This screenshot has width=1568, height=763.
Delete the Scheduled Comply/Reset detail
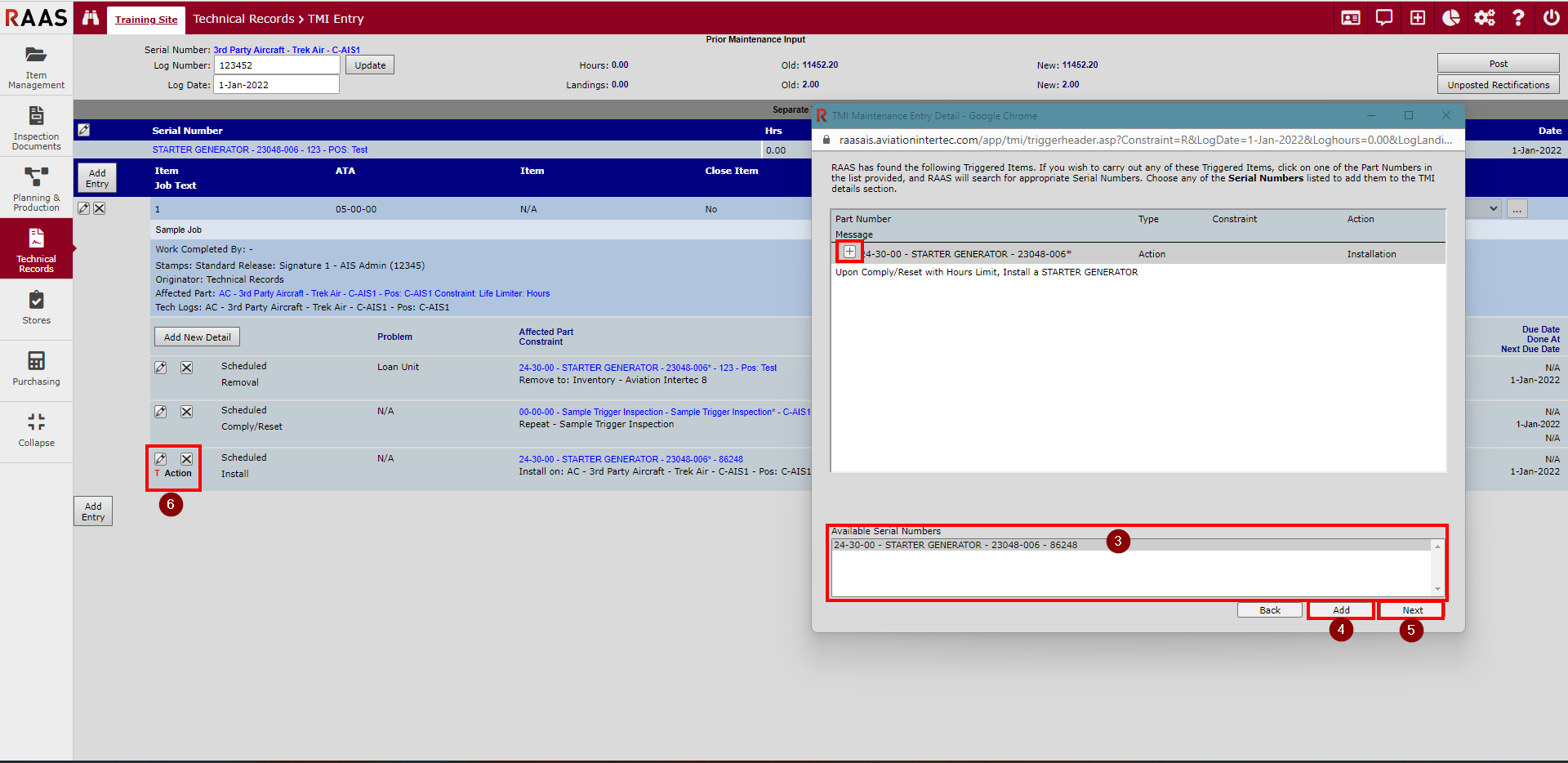point(187,412)
